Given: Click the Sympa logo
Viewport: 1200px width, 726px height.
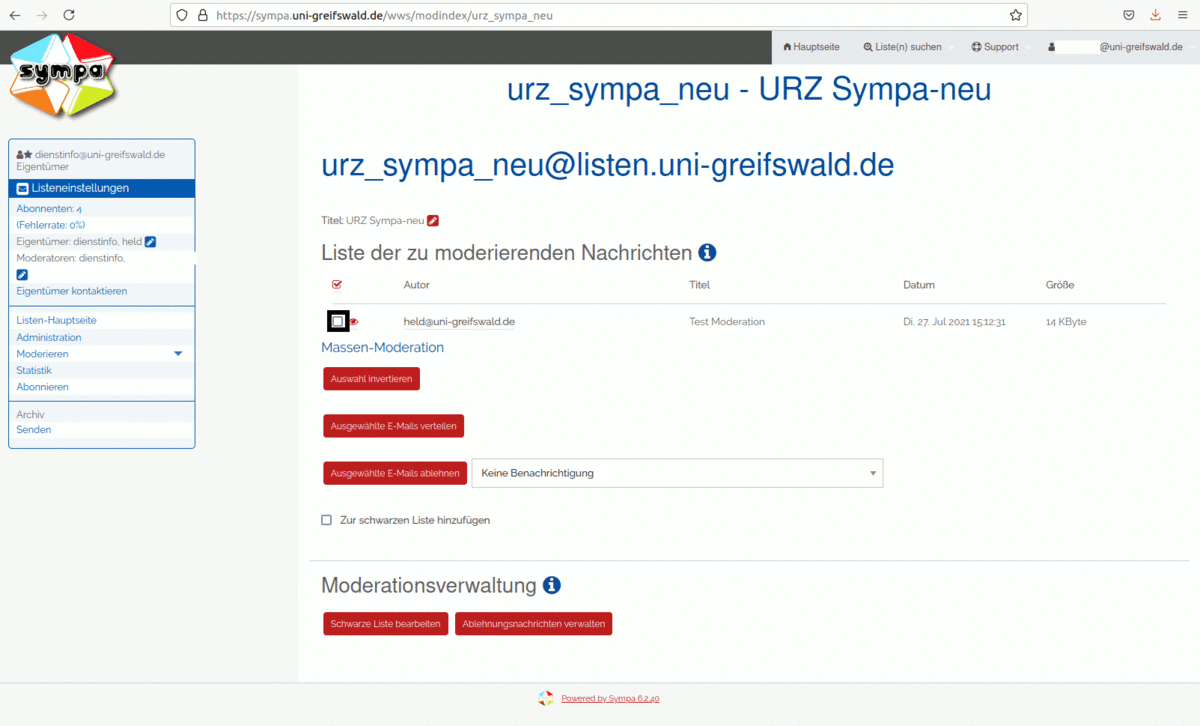Looking at the screenshot, I should point(62,75).
